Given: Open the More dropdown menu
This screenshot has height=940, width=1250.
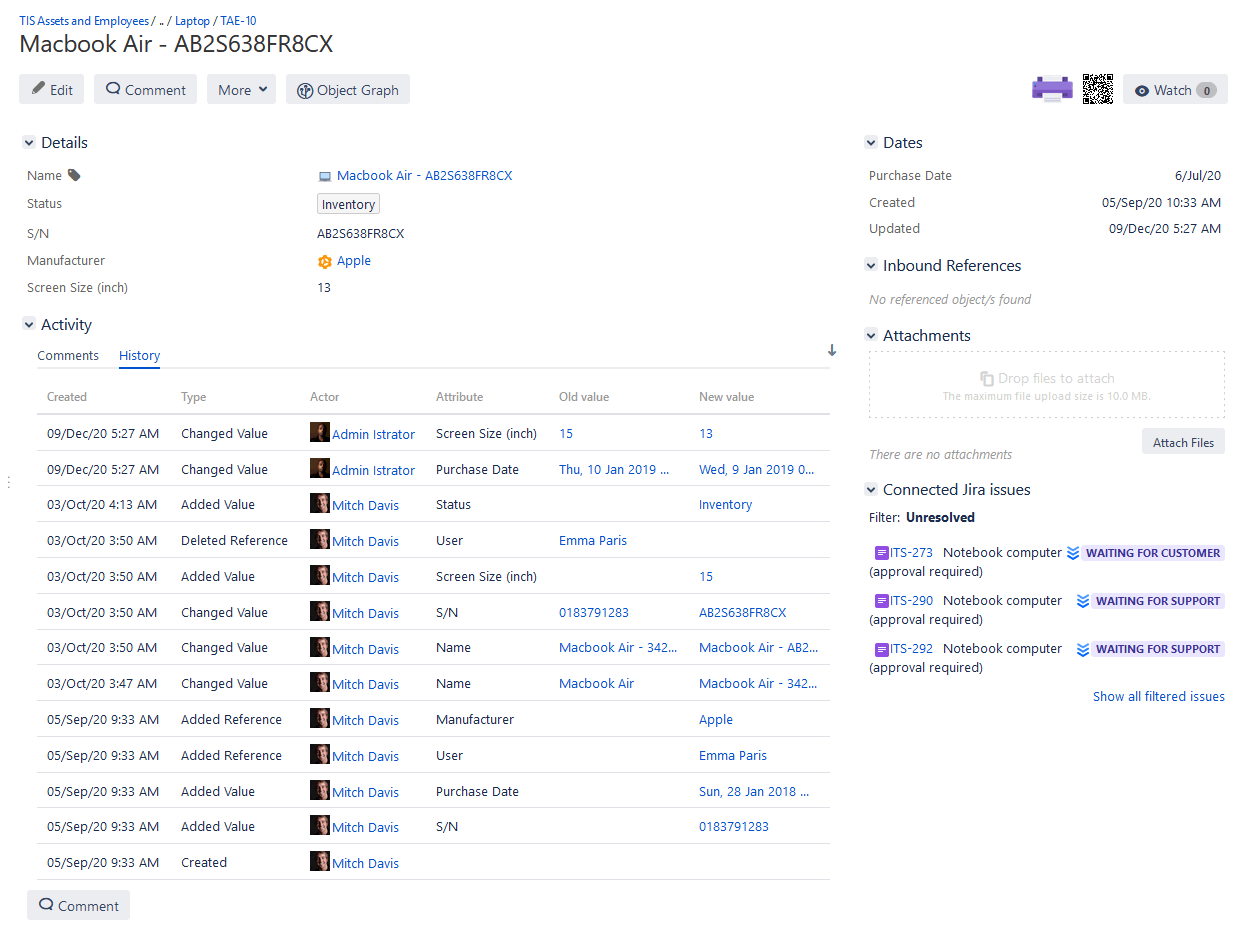Looking at the screenshot, I should pyautogui.click(x=241, y=90).
